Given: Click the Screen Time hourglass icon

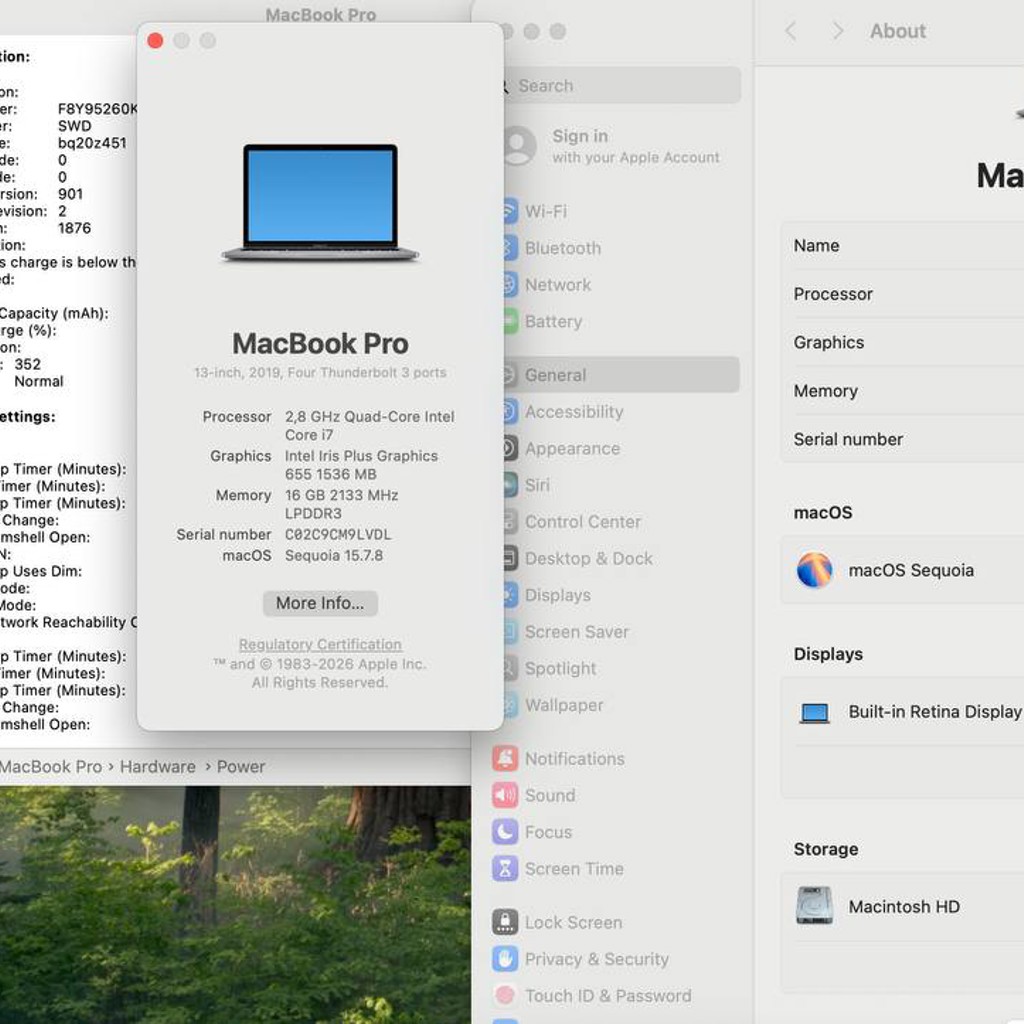Looking at the screenshot, I should pos(505,869).
